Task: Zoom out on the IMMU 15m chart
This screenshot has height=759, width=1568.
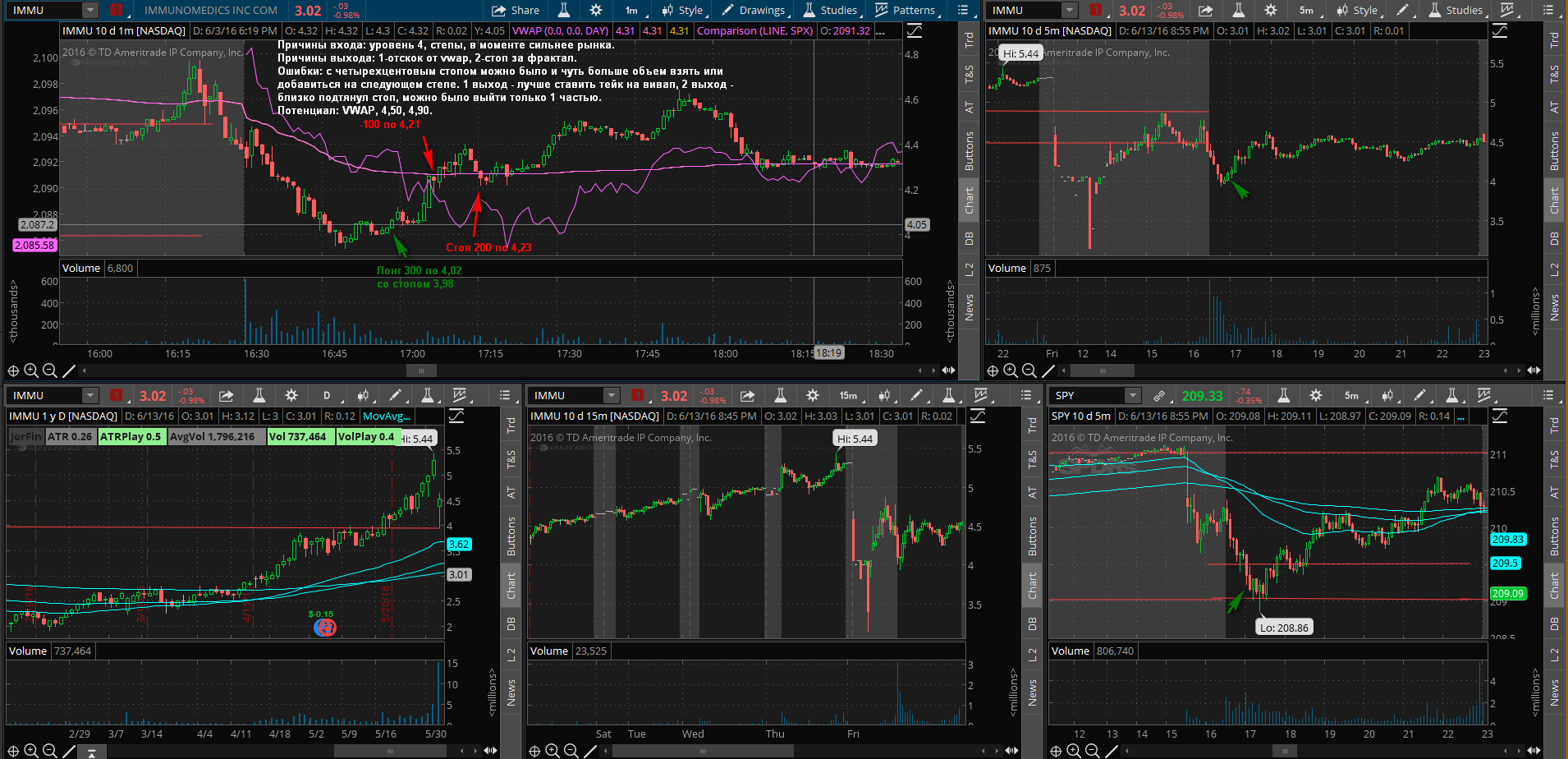Action: coord(571,751)
